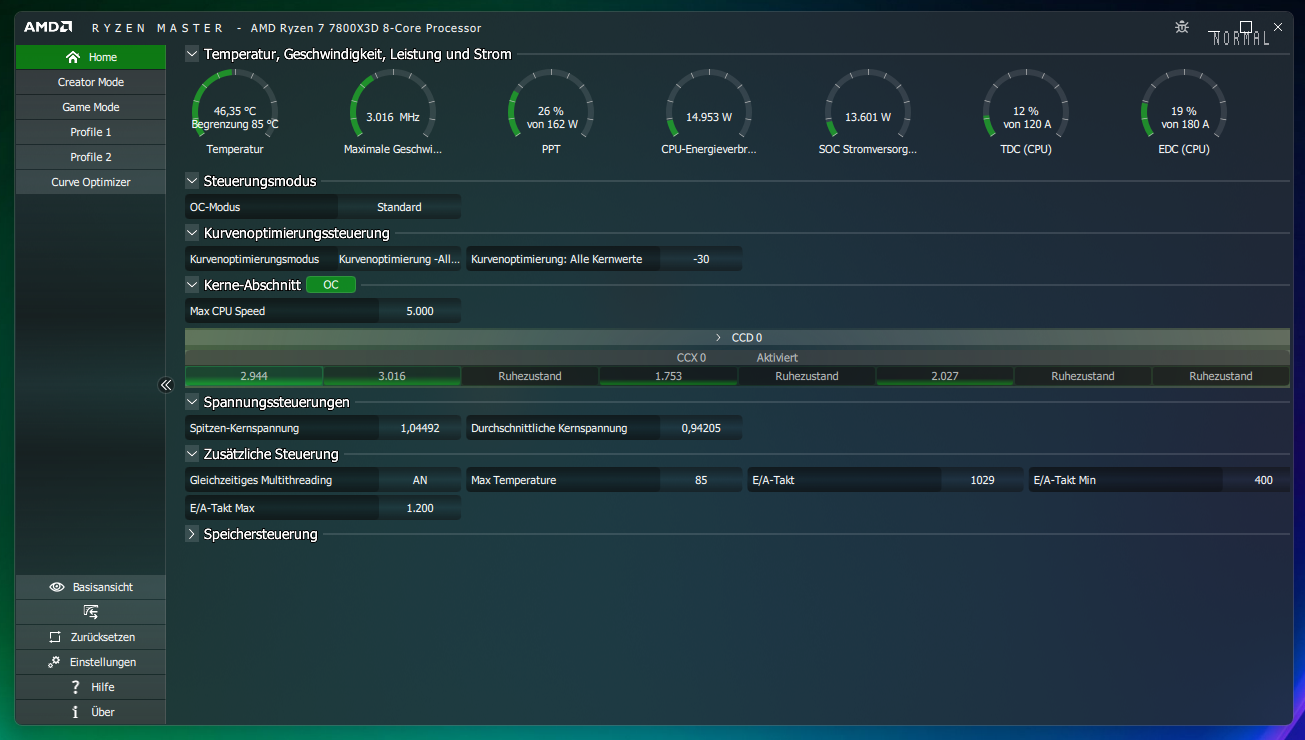Image resolution: width=1305 pixels, height=740 pixels.
Task: Switch to Game Mode
Action: (91, 107)
